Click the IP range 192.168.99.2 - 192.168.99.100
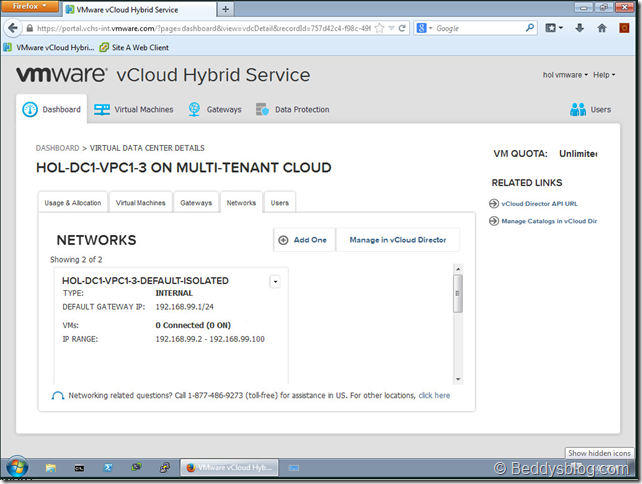 point(210,339)
